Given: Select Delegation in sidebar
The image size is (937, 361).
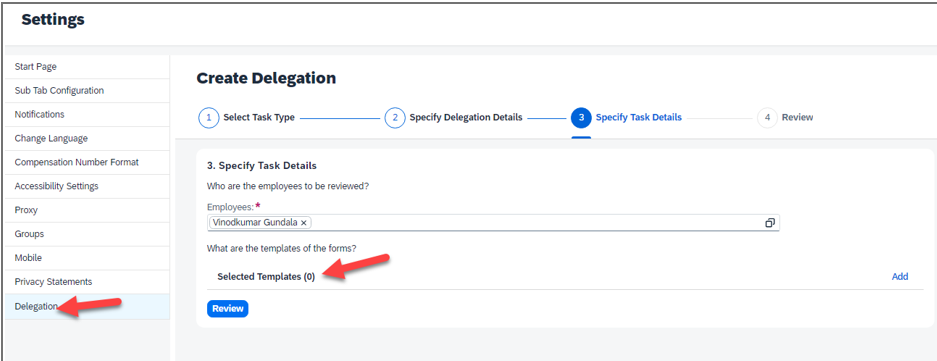Looking at the screenshot, I should pyautogui.click(x=87, y=307).
